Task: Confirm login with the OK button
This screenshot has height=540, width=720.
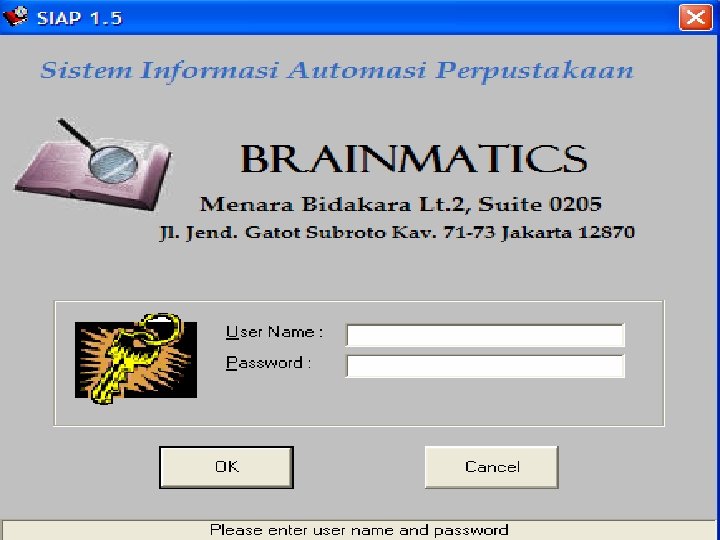Action: coord(226,467)
